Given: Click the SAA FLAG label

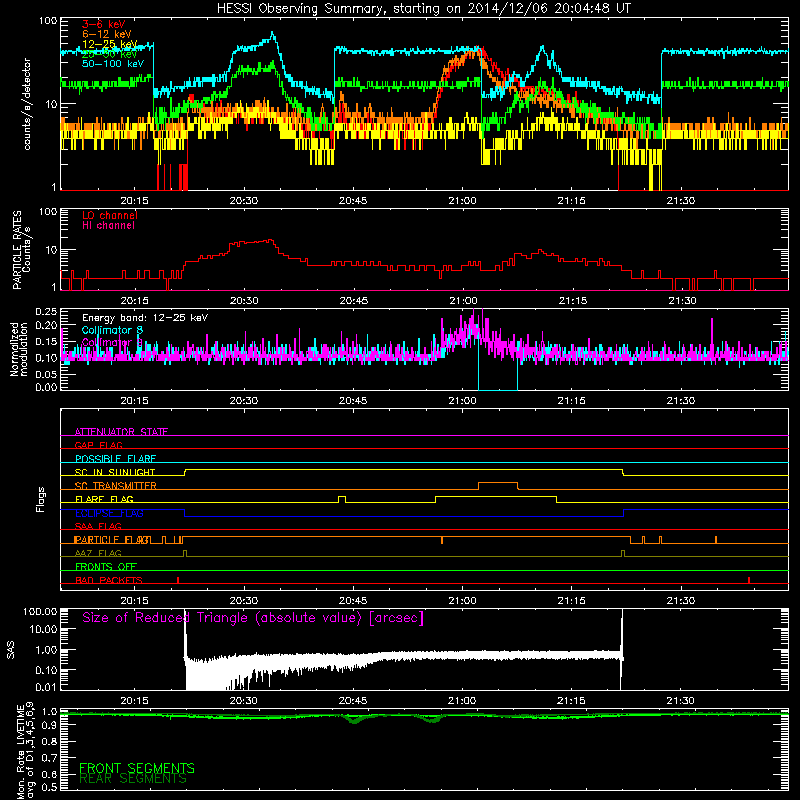Looking at the screenshot, I should 98,526.
